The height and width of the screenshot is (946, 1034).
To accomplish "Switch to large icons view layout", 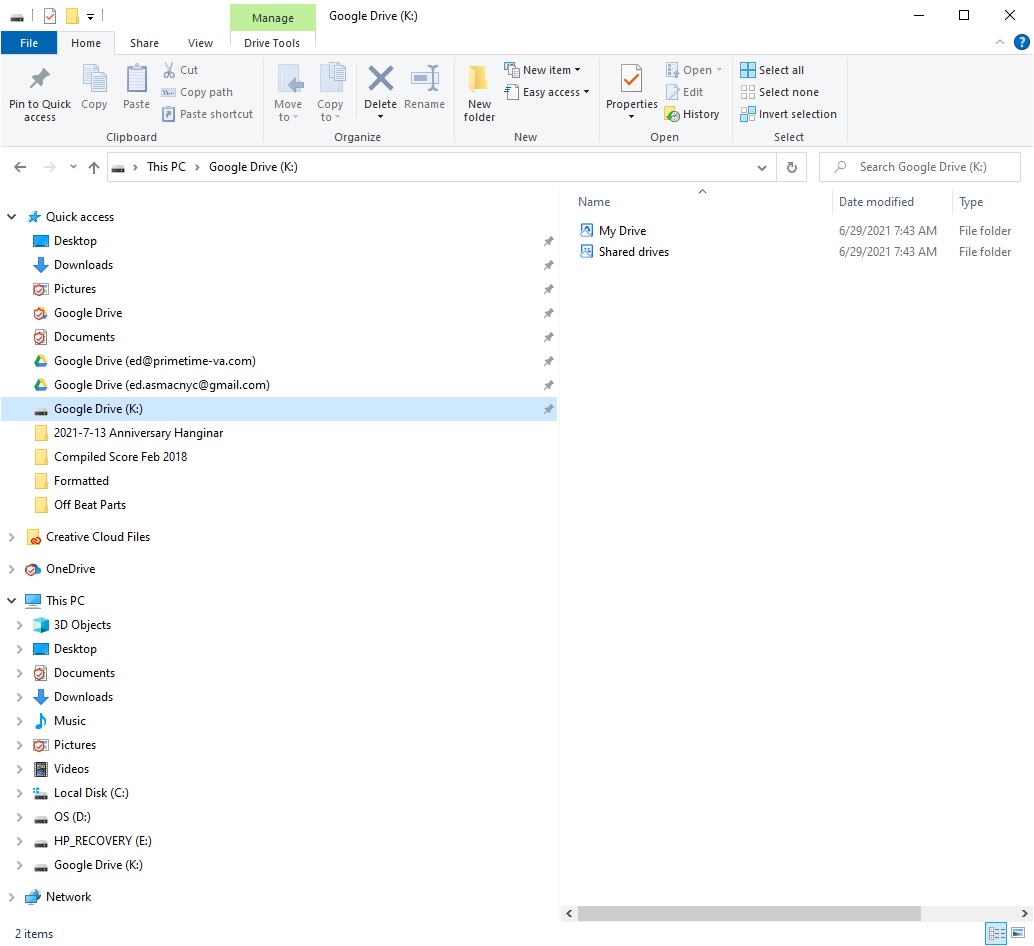I will [x=1018, y=933].
